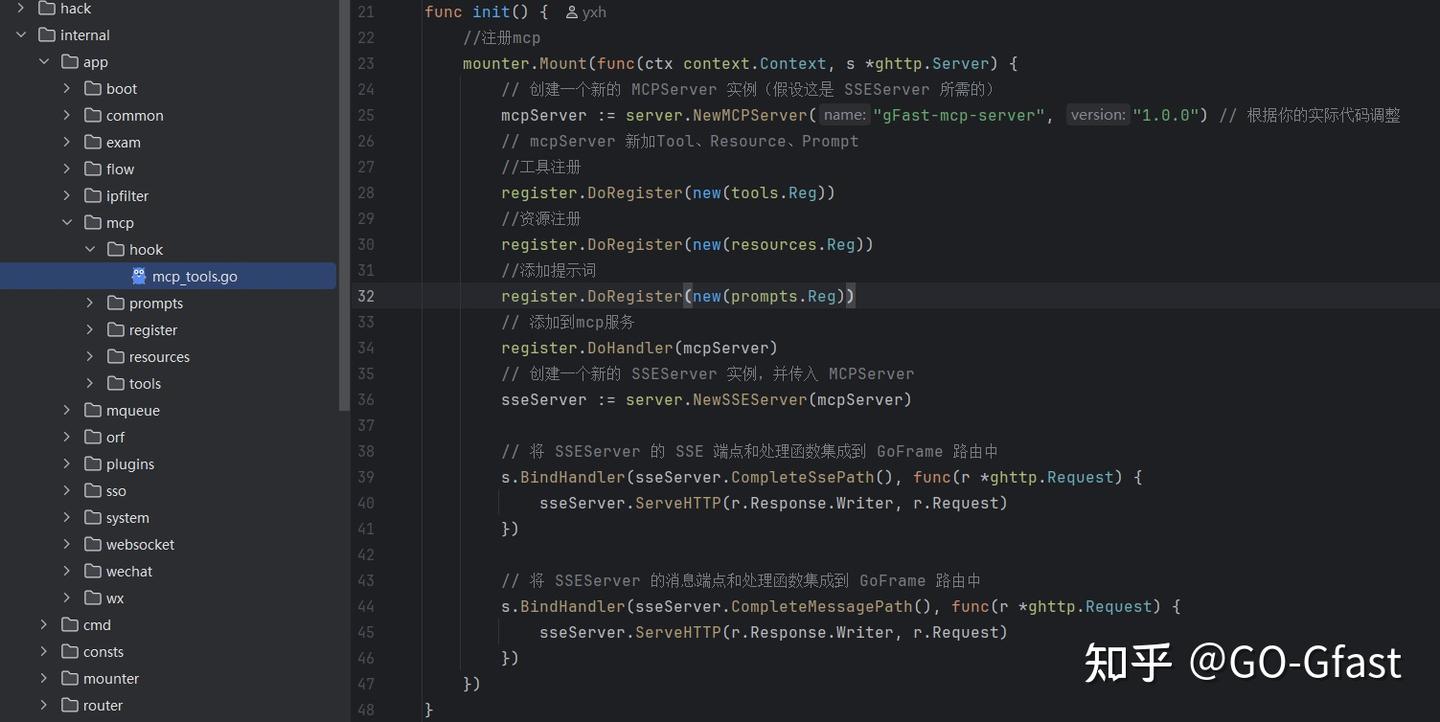Select the mcp_tools.go tree item
The width and height of the screenshot is (1440, 722).
tap(195, 276)
